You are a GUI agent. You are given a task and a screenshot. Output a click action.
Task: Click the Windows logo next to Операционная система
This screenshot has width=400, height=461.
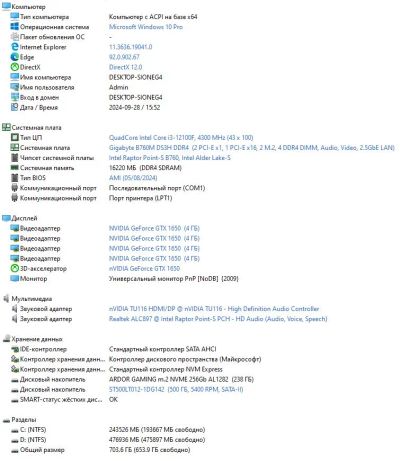14,27
